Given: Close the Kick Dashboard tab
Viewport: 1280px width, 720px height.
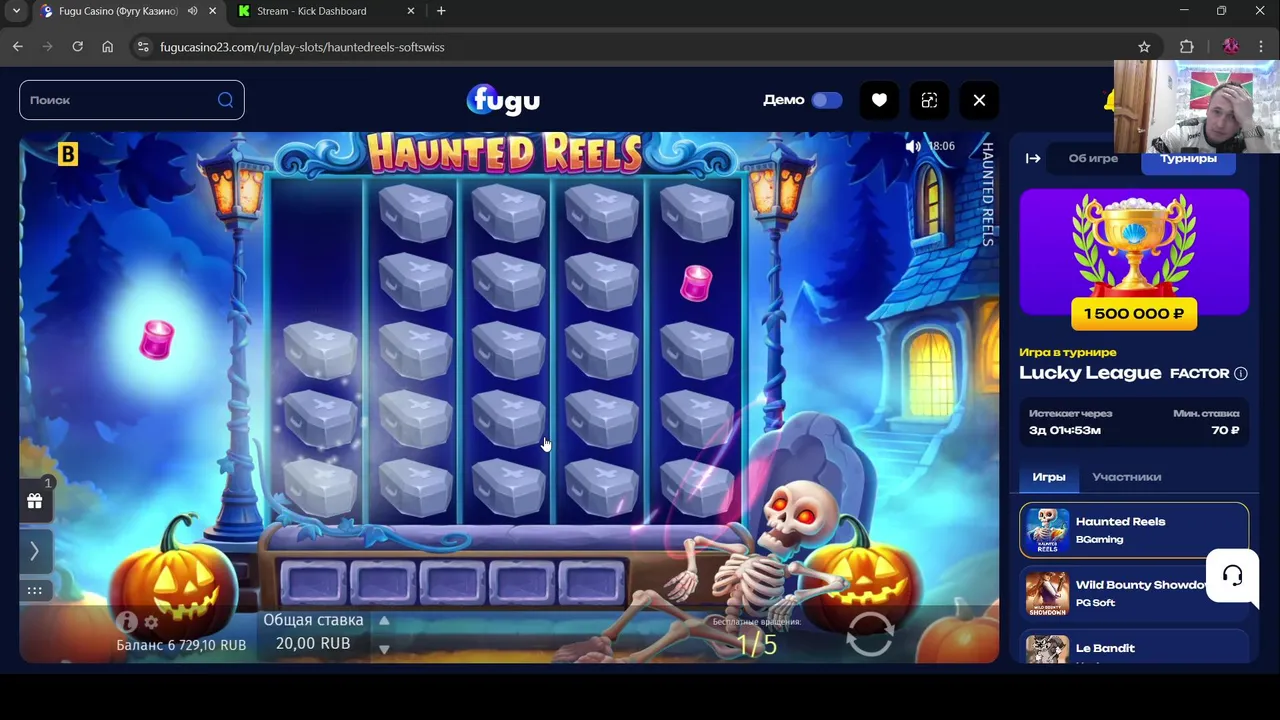Looking at the screenshot, I should pyautogui.click(x=410, y=11).
